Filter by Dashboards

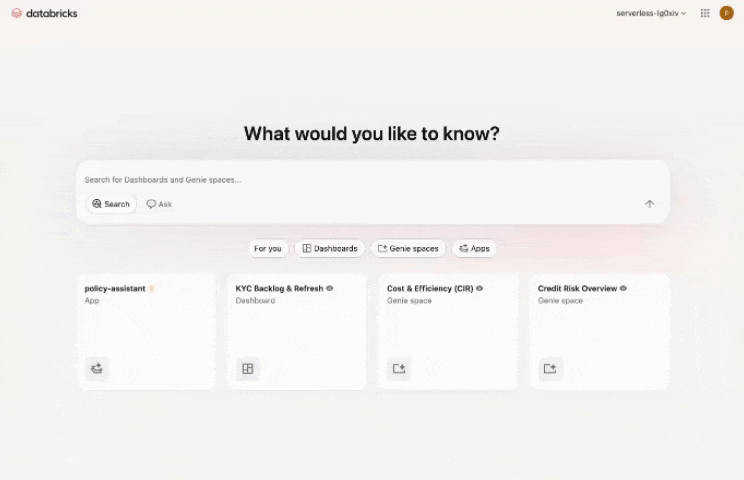tap(330, 249)
